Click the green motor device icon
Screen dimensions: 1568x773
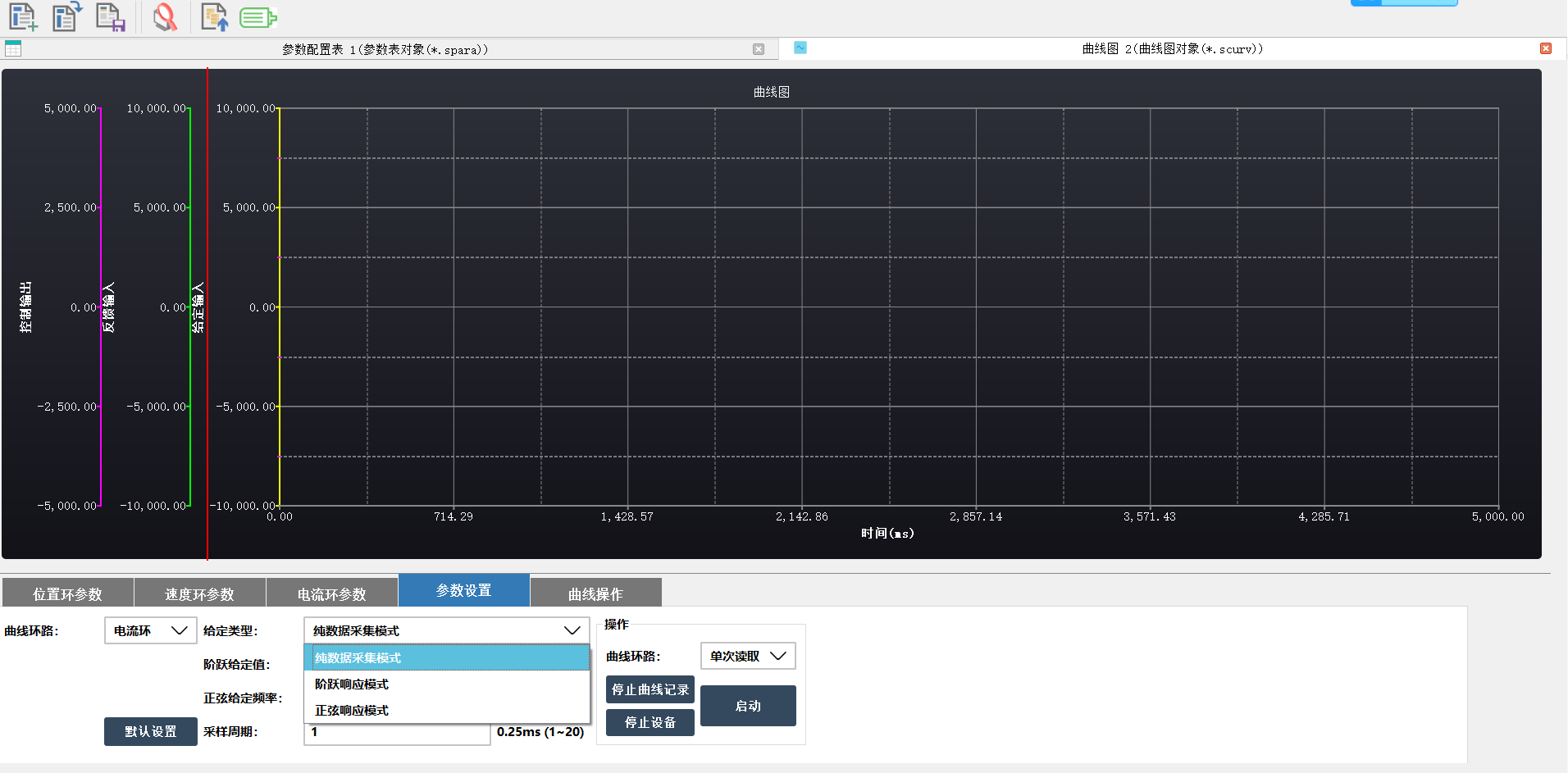point(258,17)
